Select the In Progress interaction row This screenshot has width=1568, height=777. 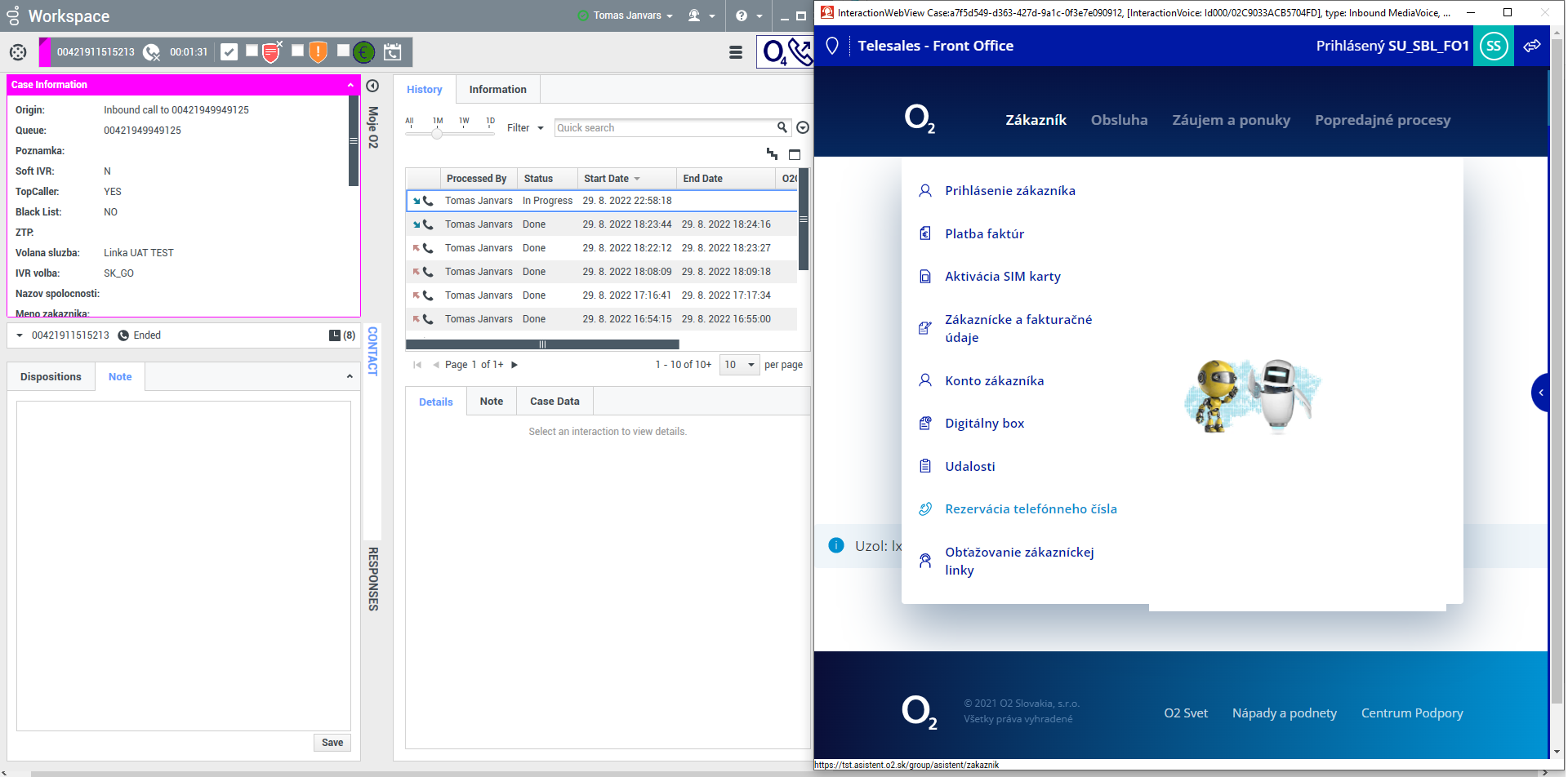[601, 201]
